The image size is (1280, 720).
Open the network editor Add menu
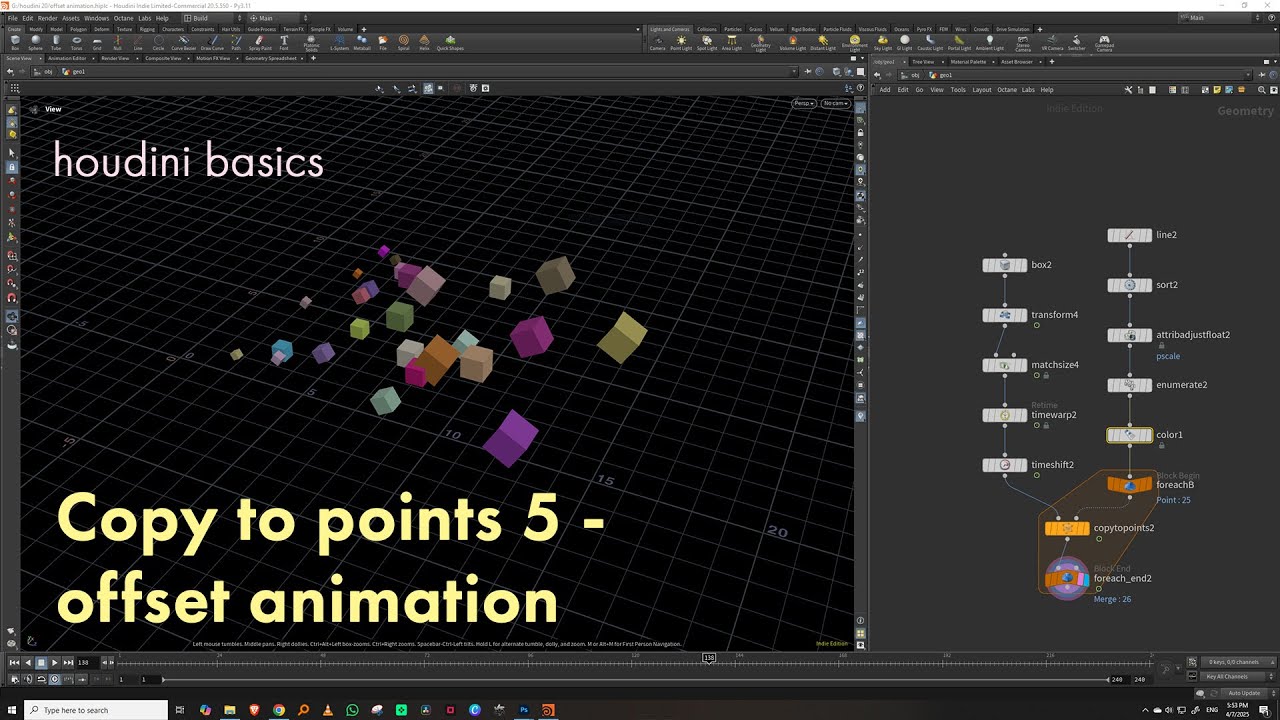(885, 90)
